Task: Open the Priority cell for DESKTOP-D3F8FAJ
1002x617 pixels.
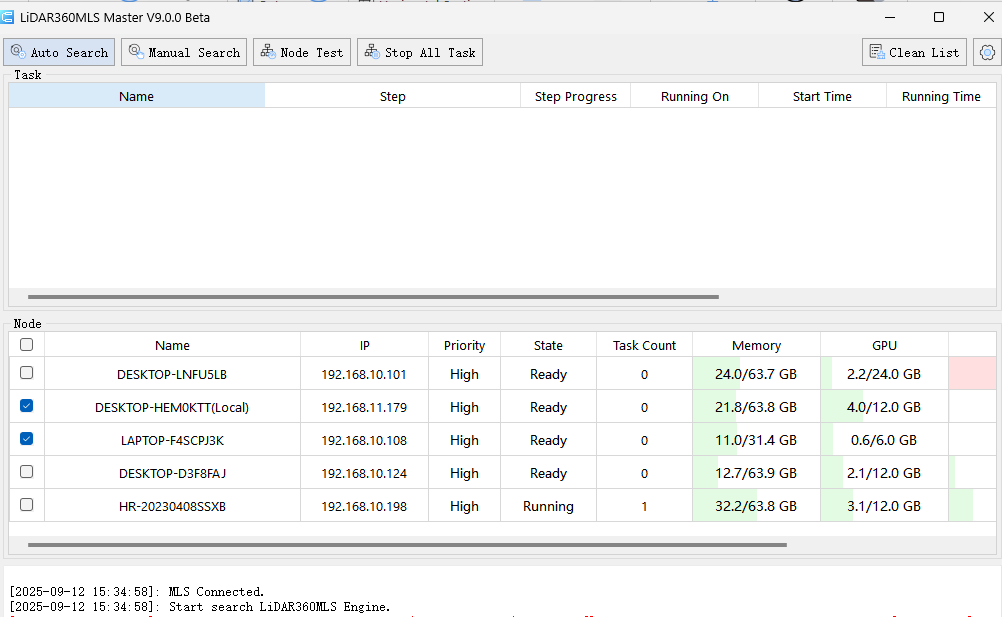Action: (464, 473)
